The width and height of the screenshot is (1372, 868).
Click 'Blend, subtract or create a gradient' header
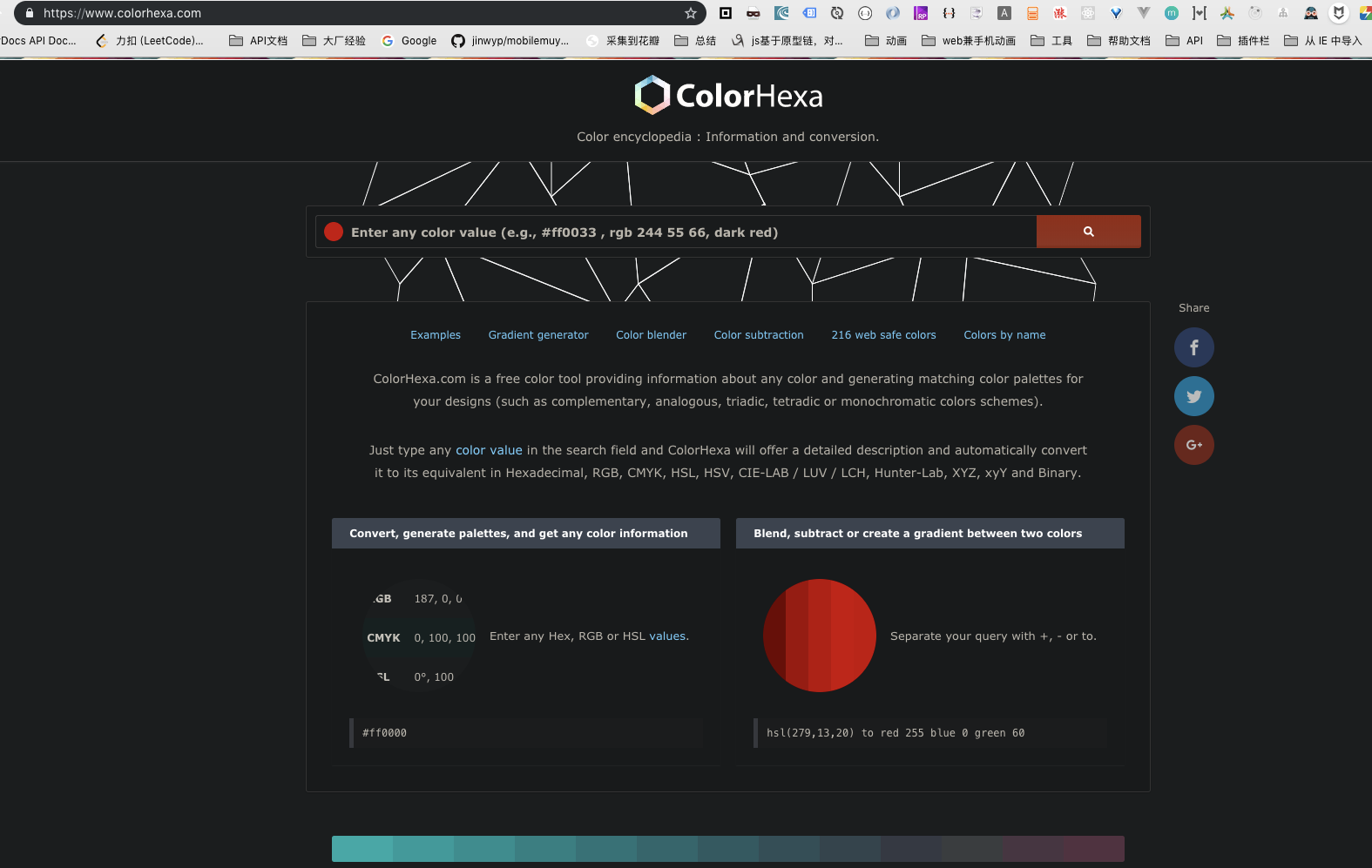[x=930, y=534]
